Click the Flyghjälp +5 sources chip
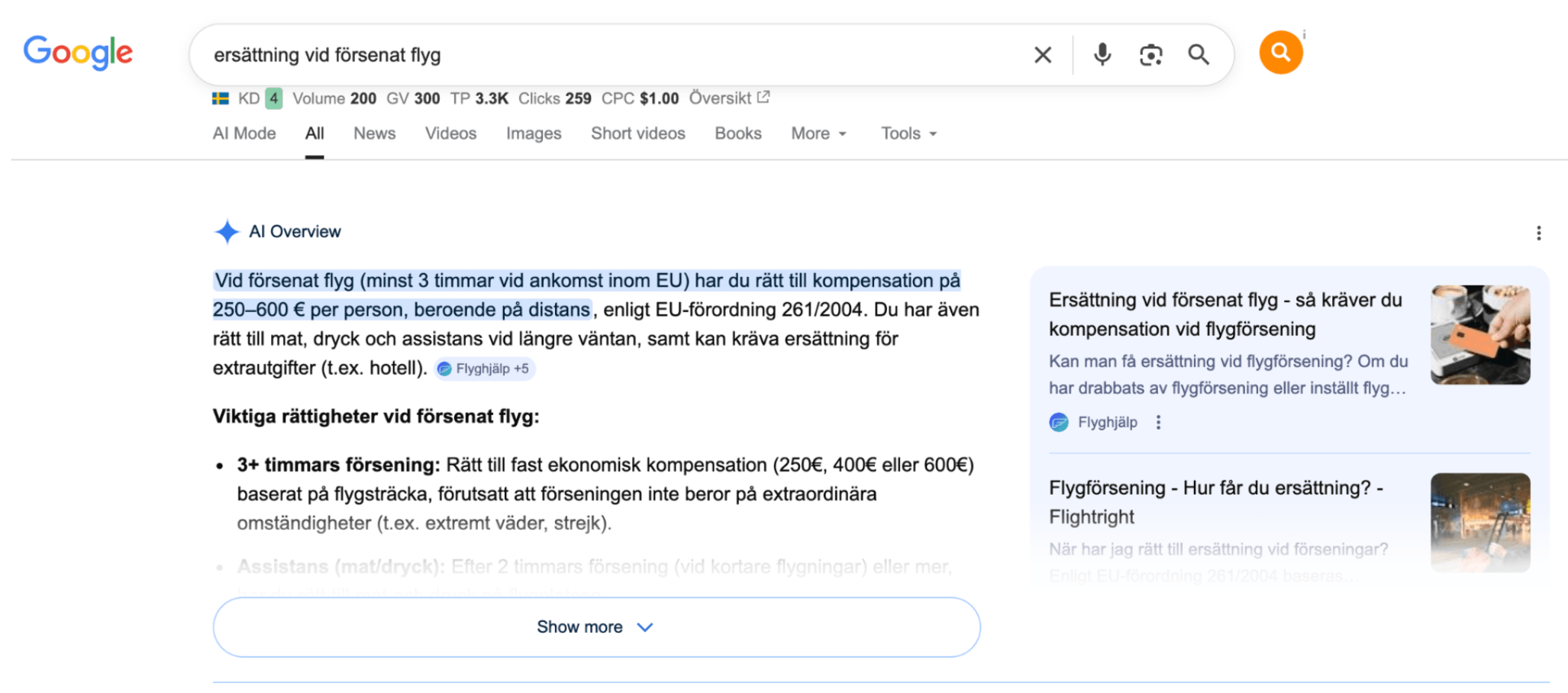This screenshot has width=1568, height=693. 486,369
